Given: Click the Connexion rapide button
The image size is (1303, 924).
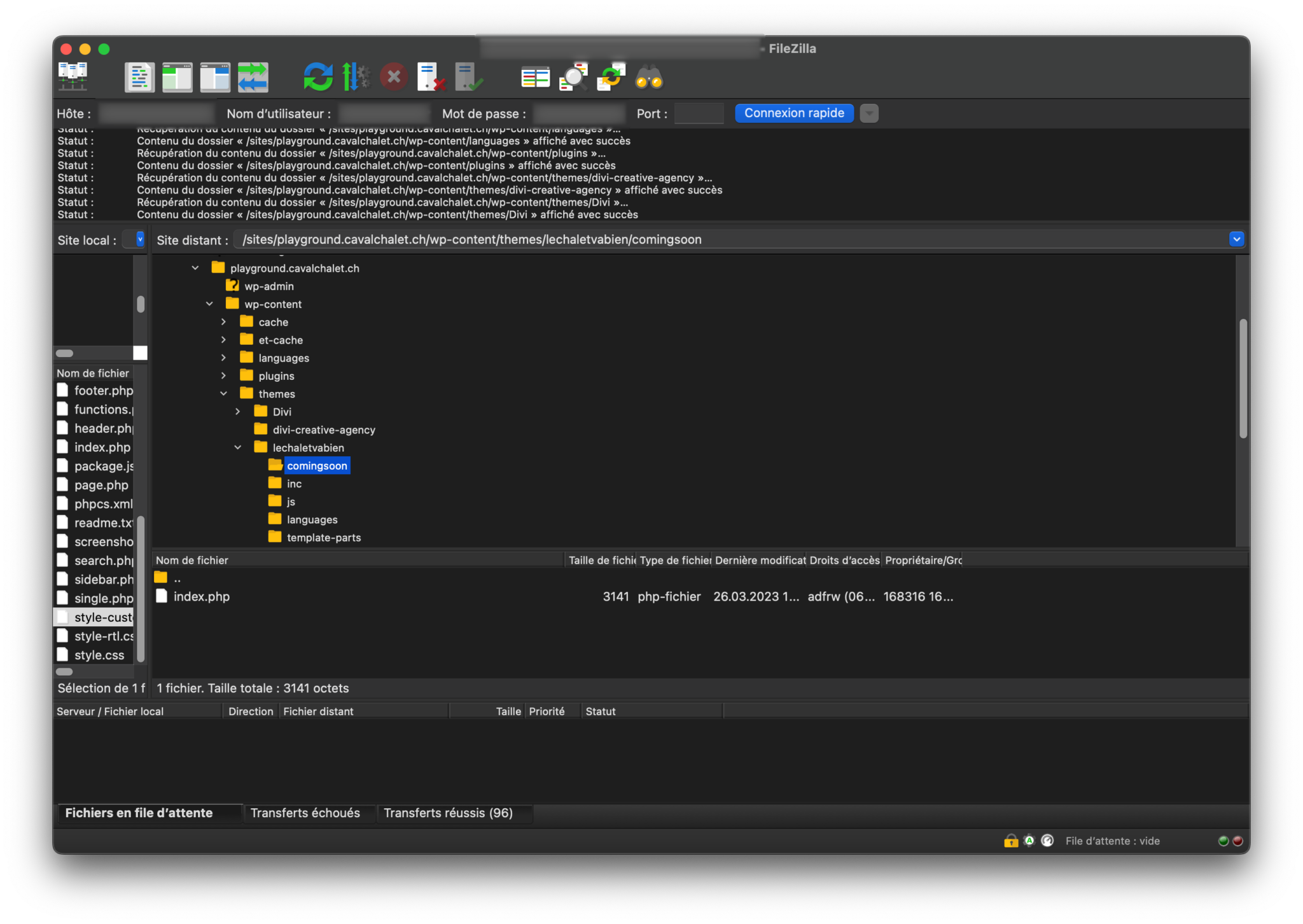Looking at the screenshot, I should (794, 113).
